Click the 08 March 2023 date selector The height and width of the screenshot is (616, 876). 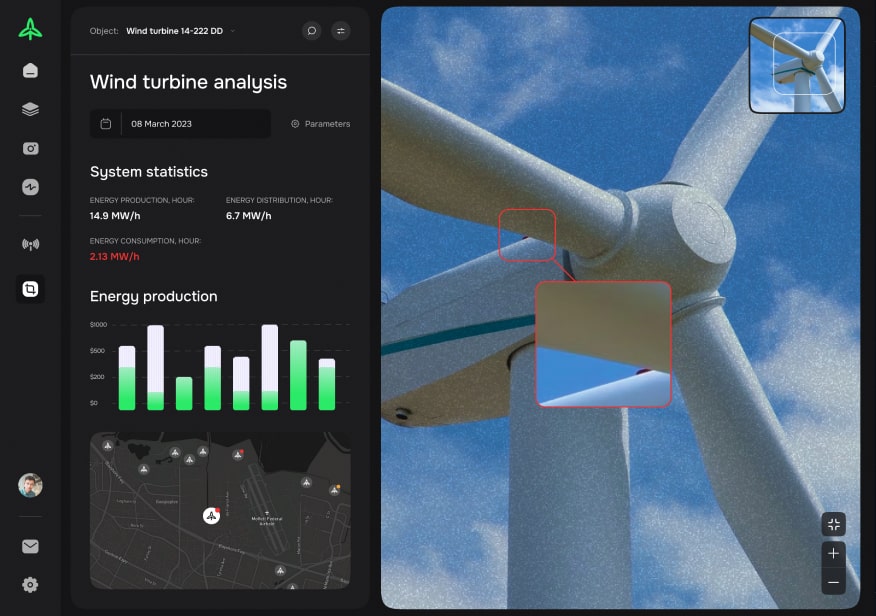pyautogui.click(x=180, y=123)
